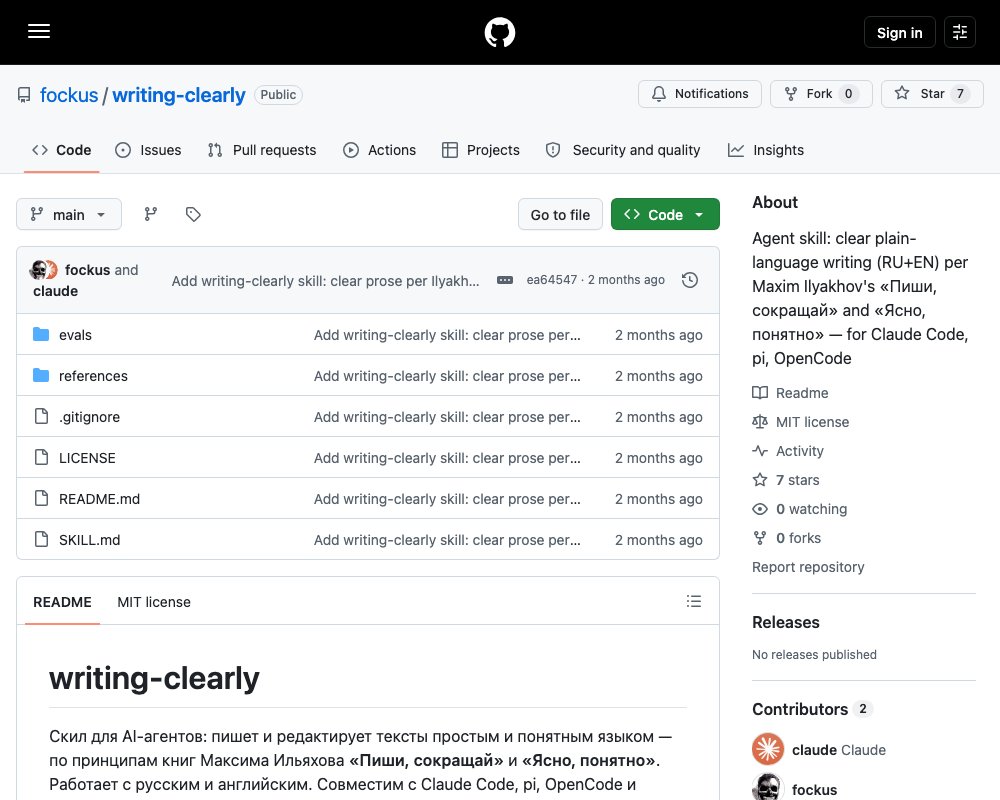Click the writing-clearly README heading
1000x800 pixels.
click(x=154, y=678)
